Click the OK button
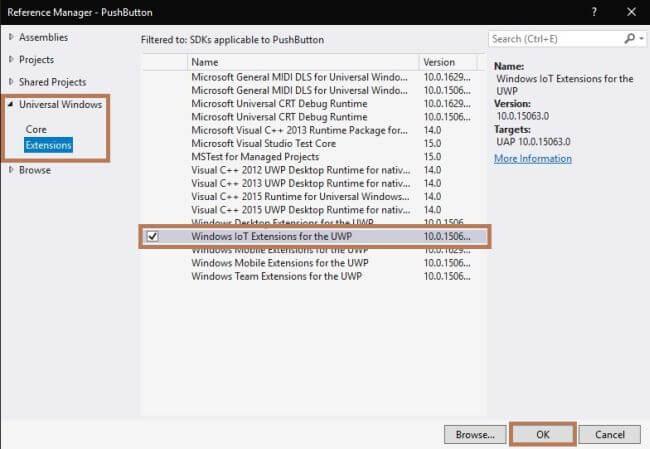 543,434
